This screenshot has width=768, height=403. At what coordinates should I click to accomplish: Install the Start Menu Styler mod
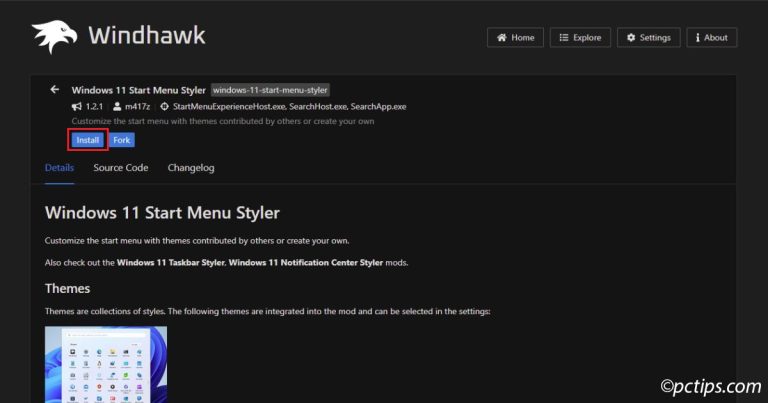tap(88, 140)
